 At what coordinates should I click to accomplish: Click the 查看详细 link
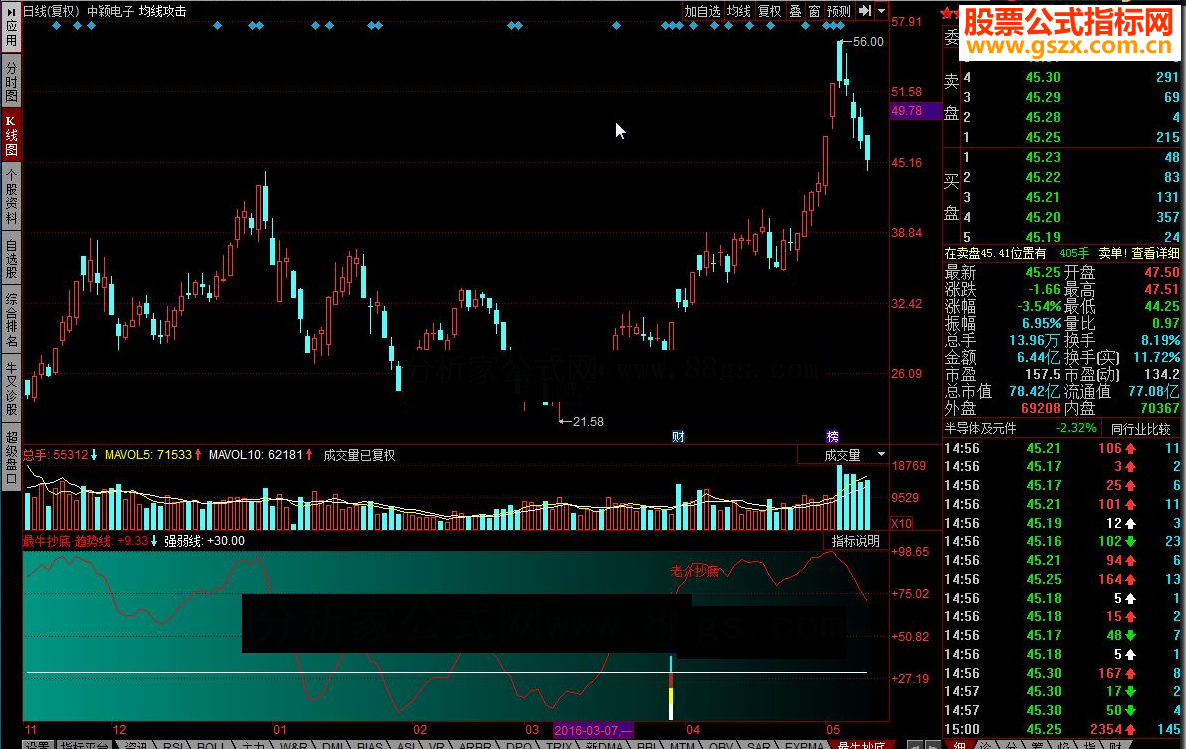click(1155, 253)
